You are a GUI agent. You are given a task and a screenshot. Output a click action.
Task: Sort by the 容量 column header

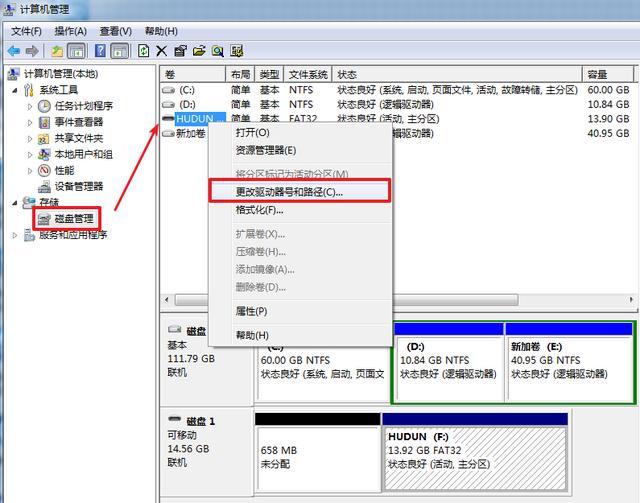pyautogui.click(x=608, y=74)
